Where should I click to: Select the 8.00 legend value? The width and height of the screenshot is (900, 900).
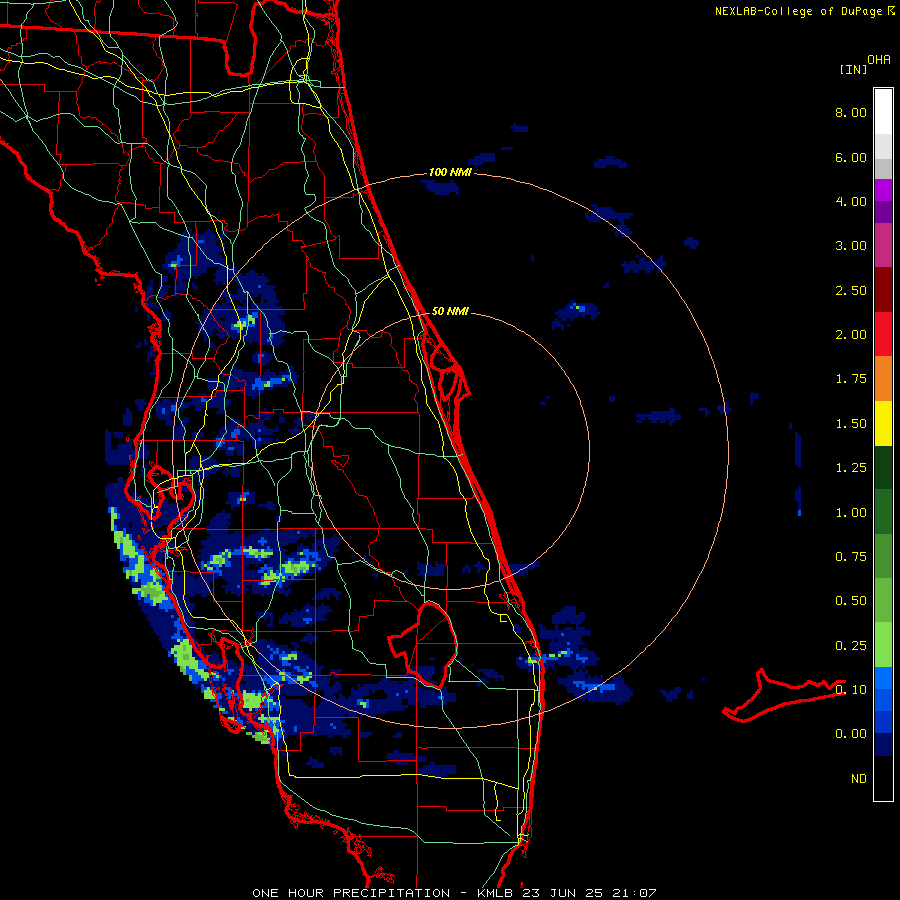click(x=851, y=112)
